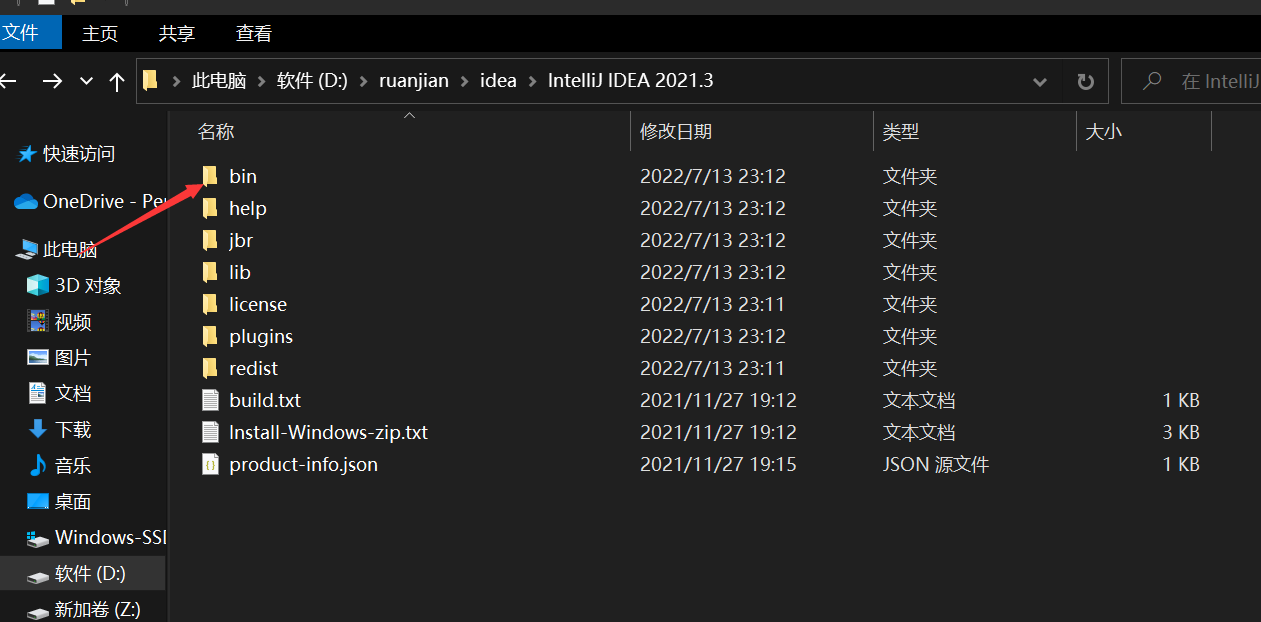Expand the chevron after 此电脑 in path

point(262,81)
